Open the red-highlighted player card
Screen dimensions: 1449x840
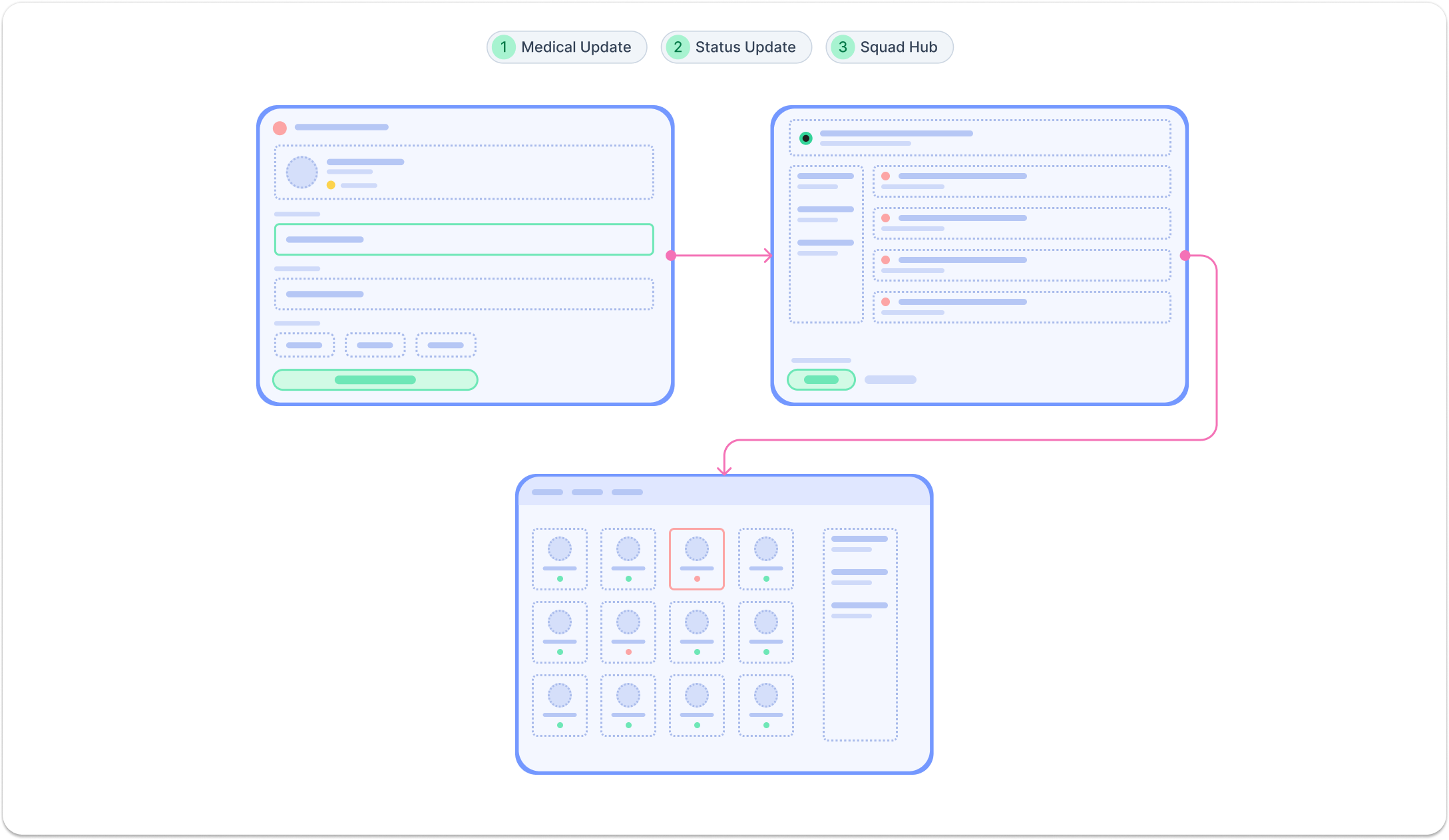tap(697, 559)
